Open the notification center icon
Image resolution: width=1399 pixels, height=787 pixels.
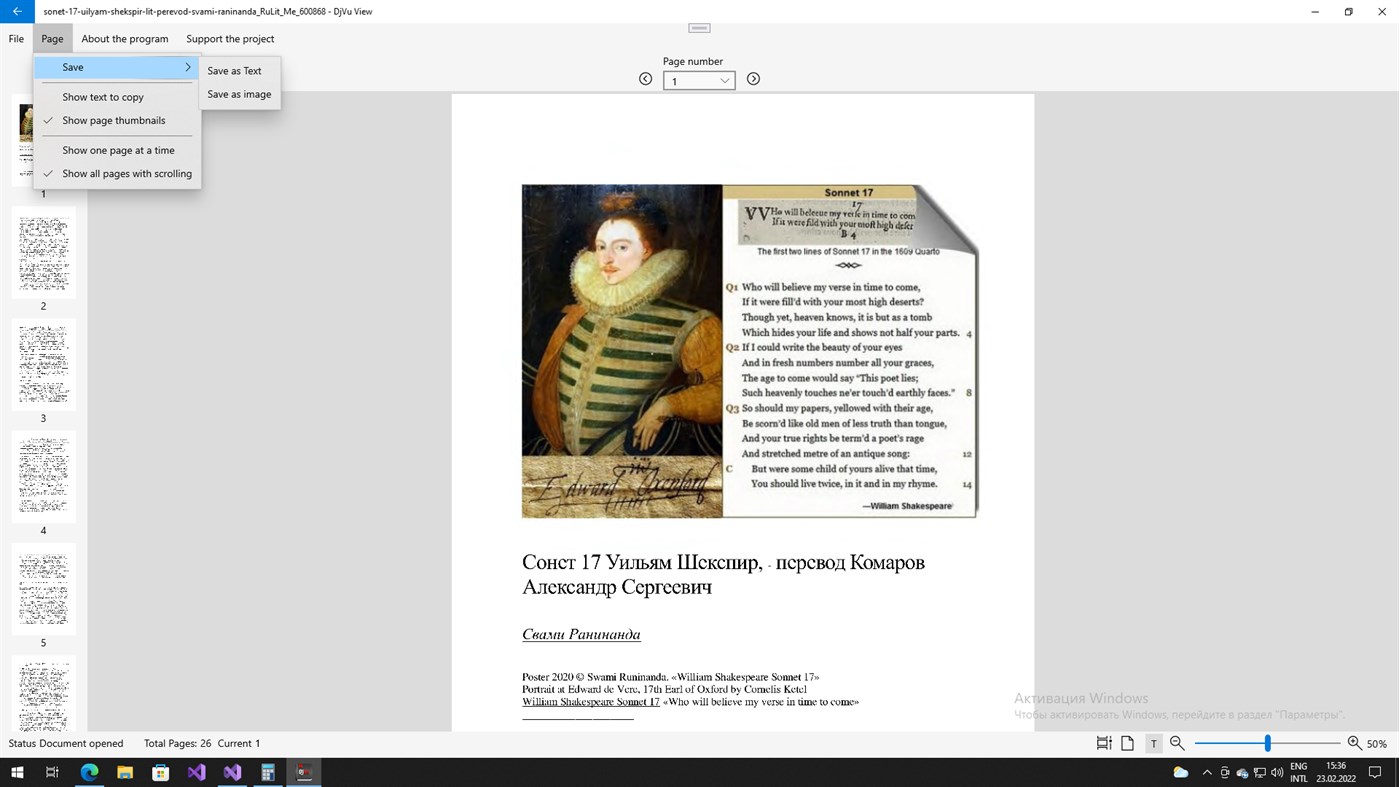[1375, 772]
